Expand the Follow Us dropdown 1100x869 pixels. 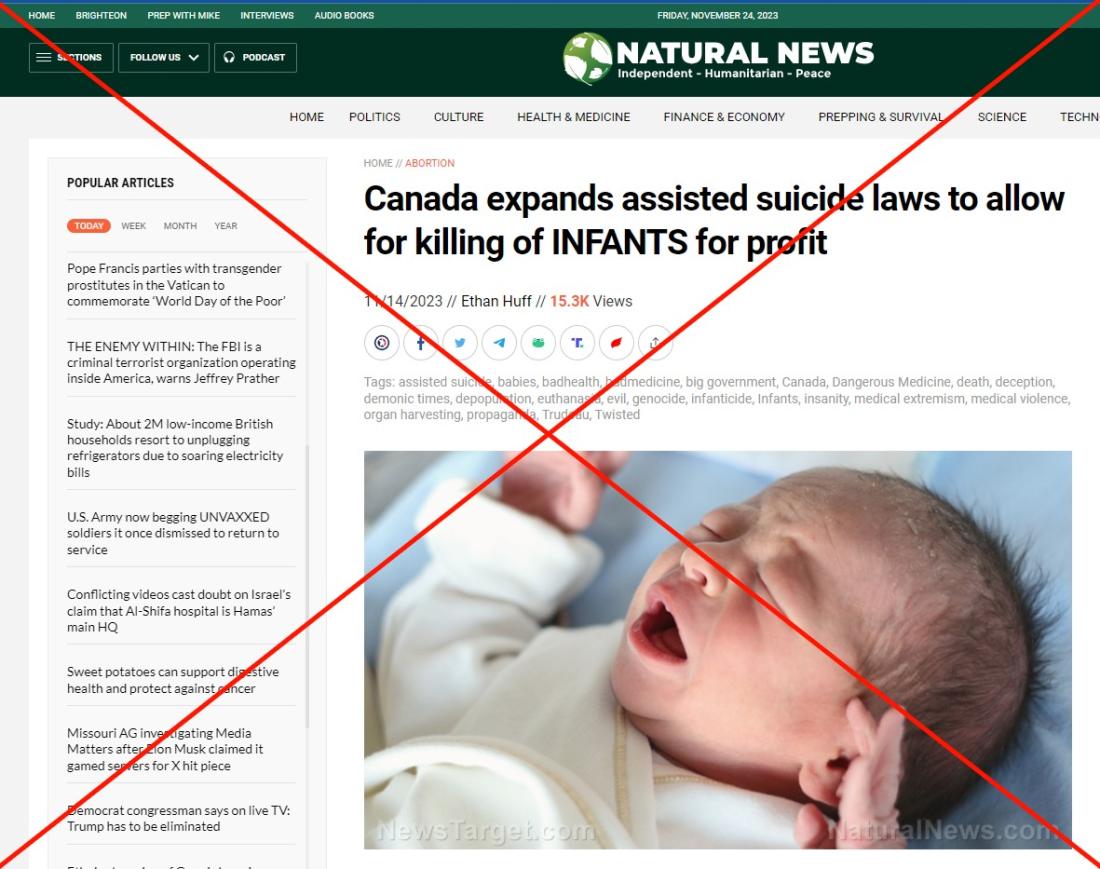163,58
